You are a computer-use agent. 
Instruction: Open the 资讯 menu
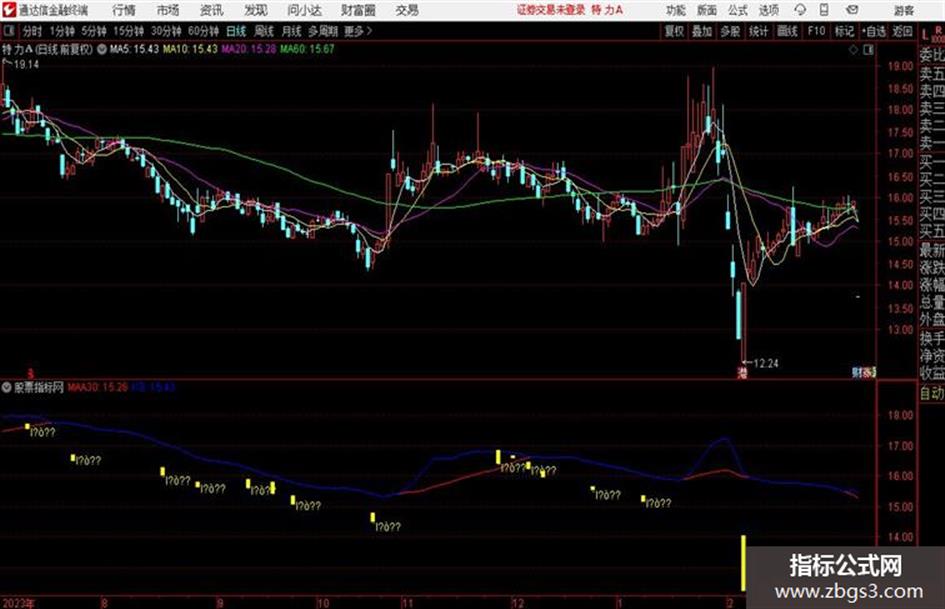212,10
